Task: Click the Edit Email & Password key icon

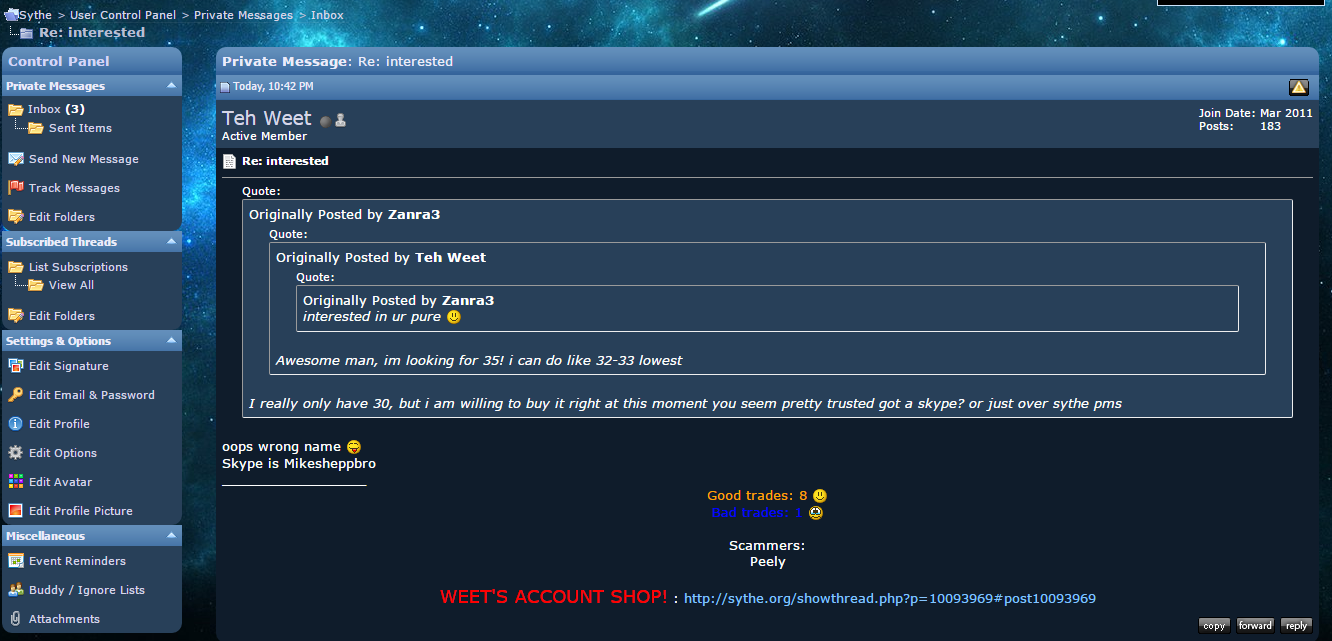Action: tap(15, 395)
